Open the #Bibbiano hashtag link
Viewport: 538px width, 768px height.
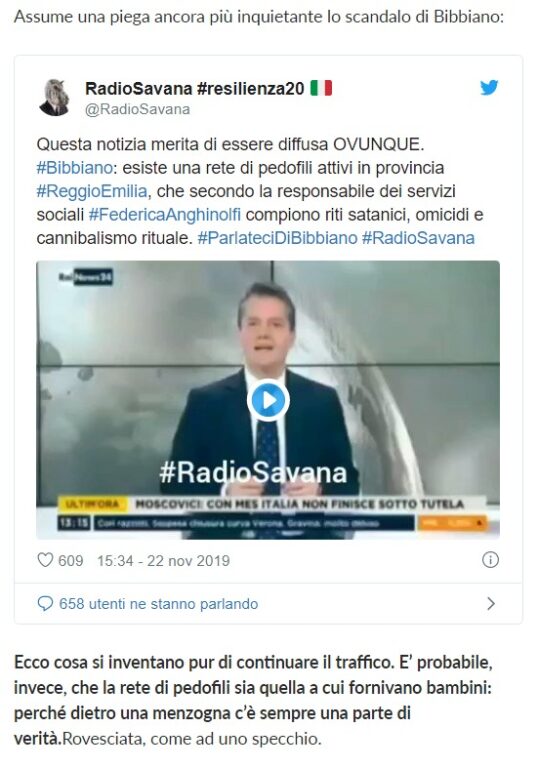tap(74, 168)
